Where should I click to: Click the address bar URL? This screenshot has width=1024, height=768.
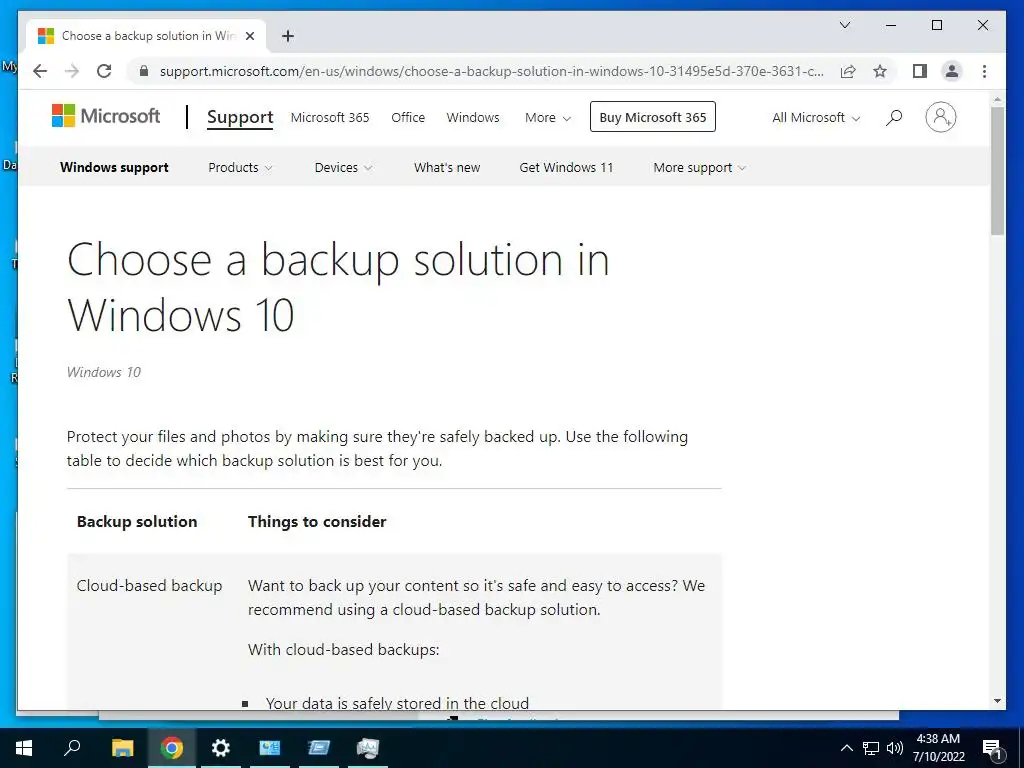[x=491, y=71]
